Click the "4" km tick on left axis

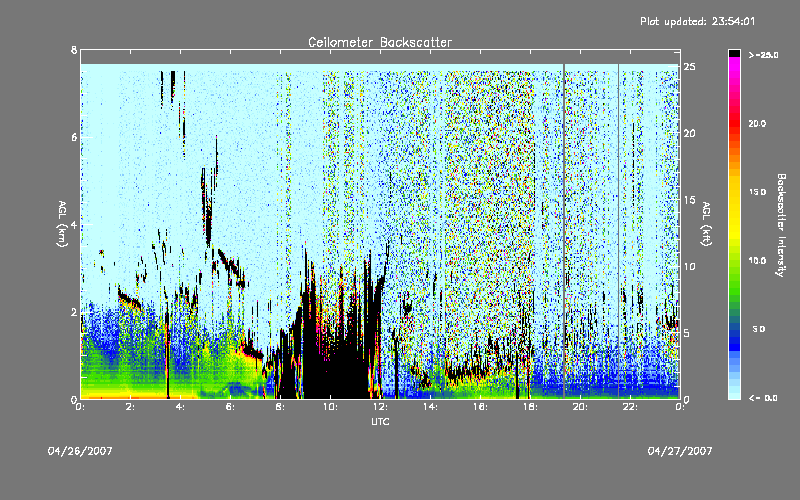pyautogui.click(x=74, y=224)
